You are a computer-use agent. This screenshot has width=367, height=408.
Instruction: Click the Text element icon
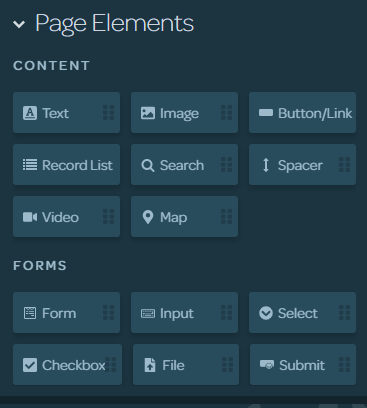(x=30, y=113)
